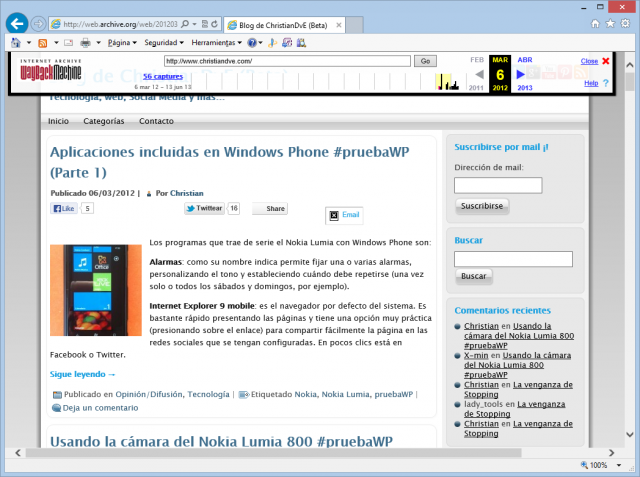Click the research add-on icon ending the command bar
This screenshot has height=477, width=640.
coord(302,42)
